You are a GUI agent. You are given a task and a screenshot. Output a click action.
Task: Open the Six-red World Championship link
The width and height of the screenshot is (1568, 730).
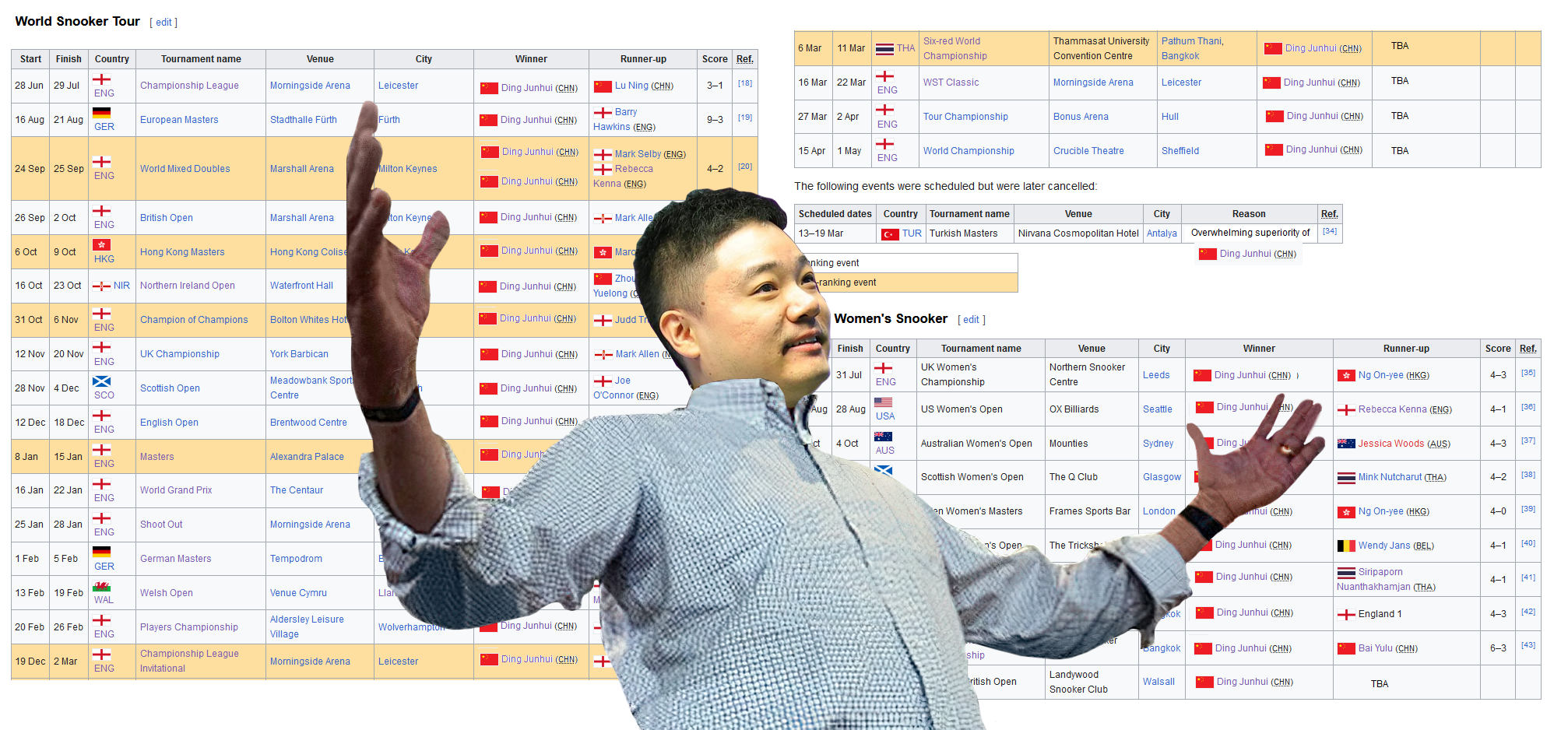pyautogui.click(x=955, y=48)
